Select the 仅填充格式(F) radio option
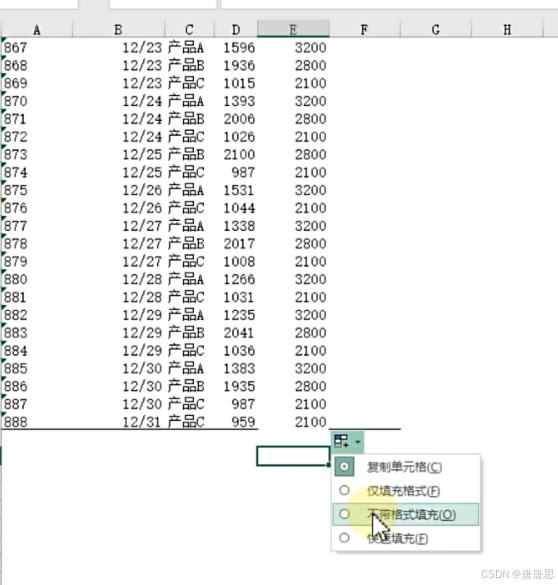 click(x=405, y=491)
